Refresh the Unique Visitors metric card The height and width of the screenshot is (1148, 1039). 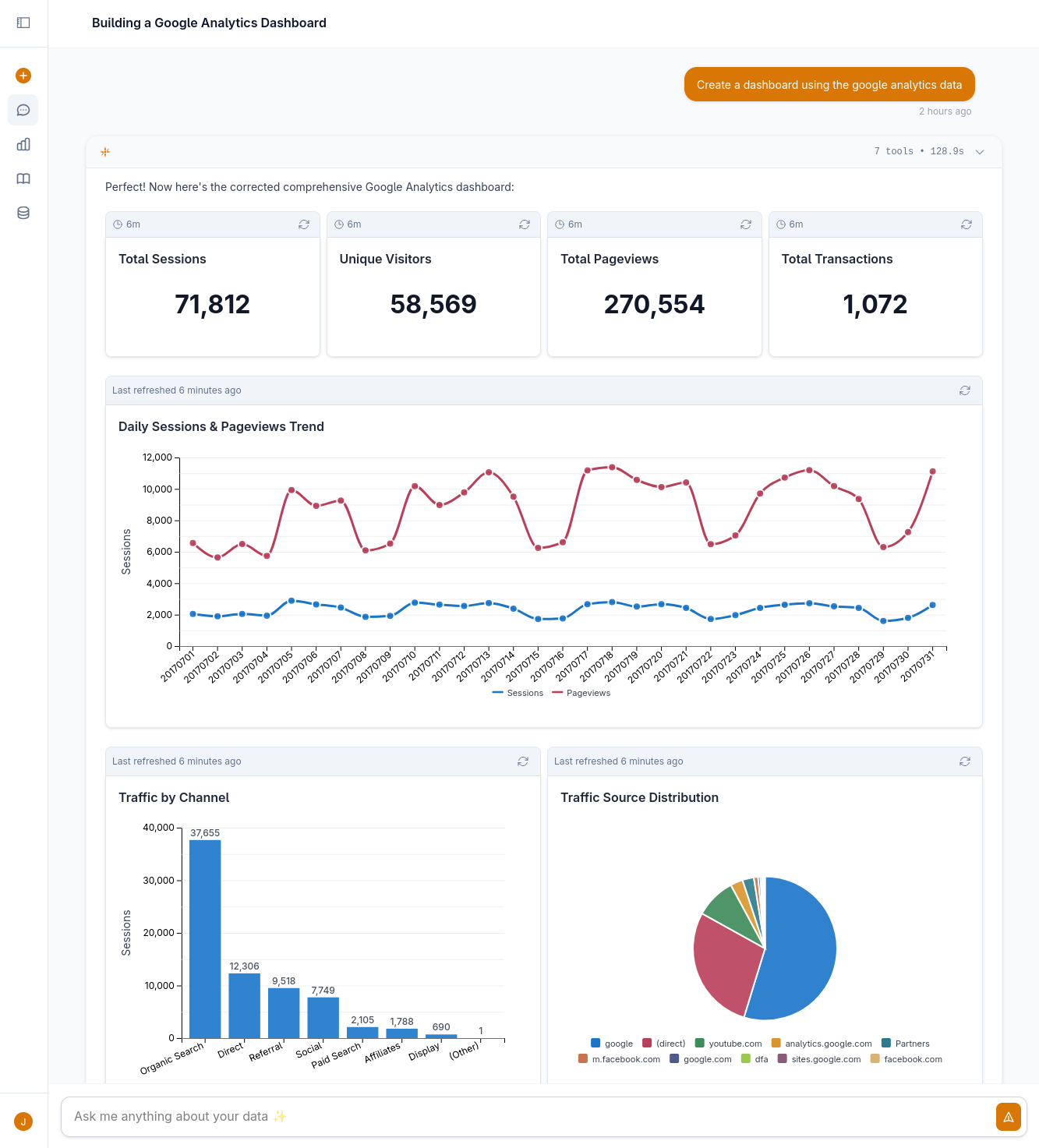point(525,224)
